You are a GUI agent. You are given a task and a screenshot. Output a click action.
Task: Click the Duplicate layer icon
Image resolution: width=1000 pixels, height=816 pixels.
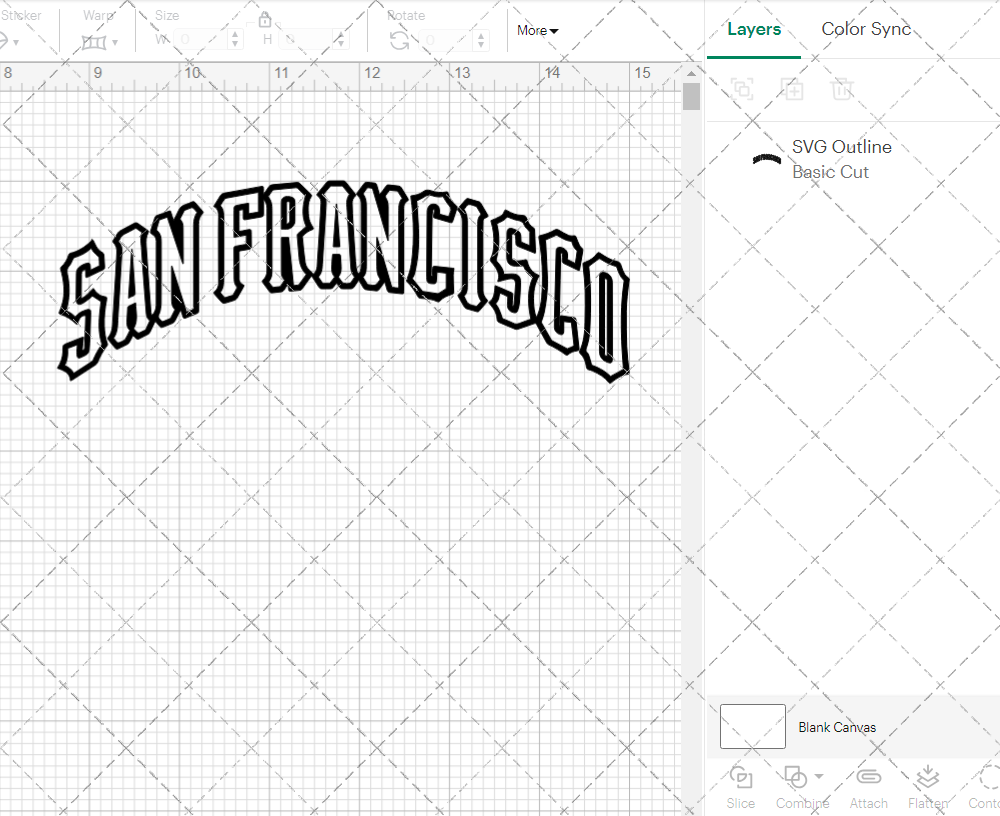coord(792,89)
